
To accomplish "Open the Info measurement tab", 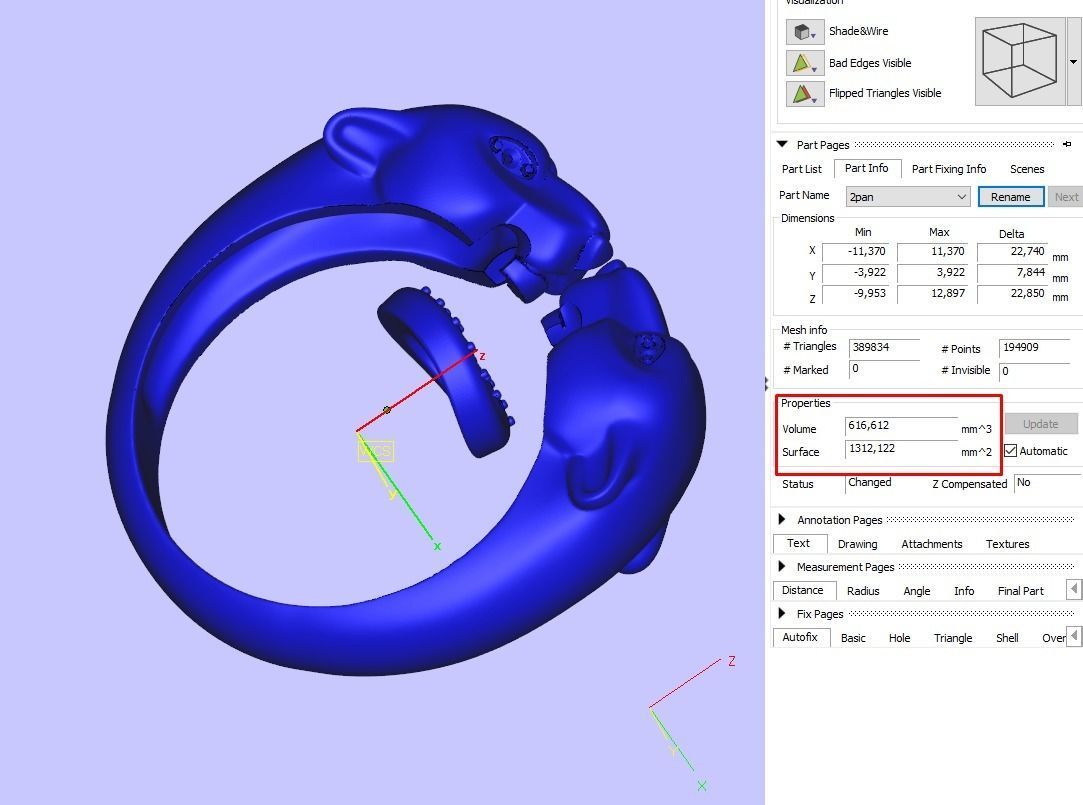I will (x=964, y=591).
